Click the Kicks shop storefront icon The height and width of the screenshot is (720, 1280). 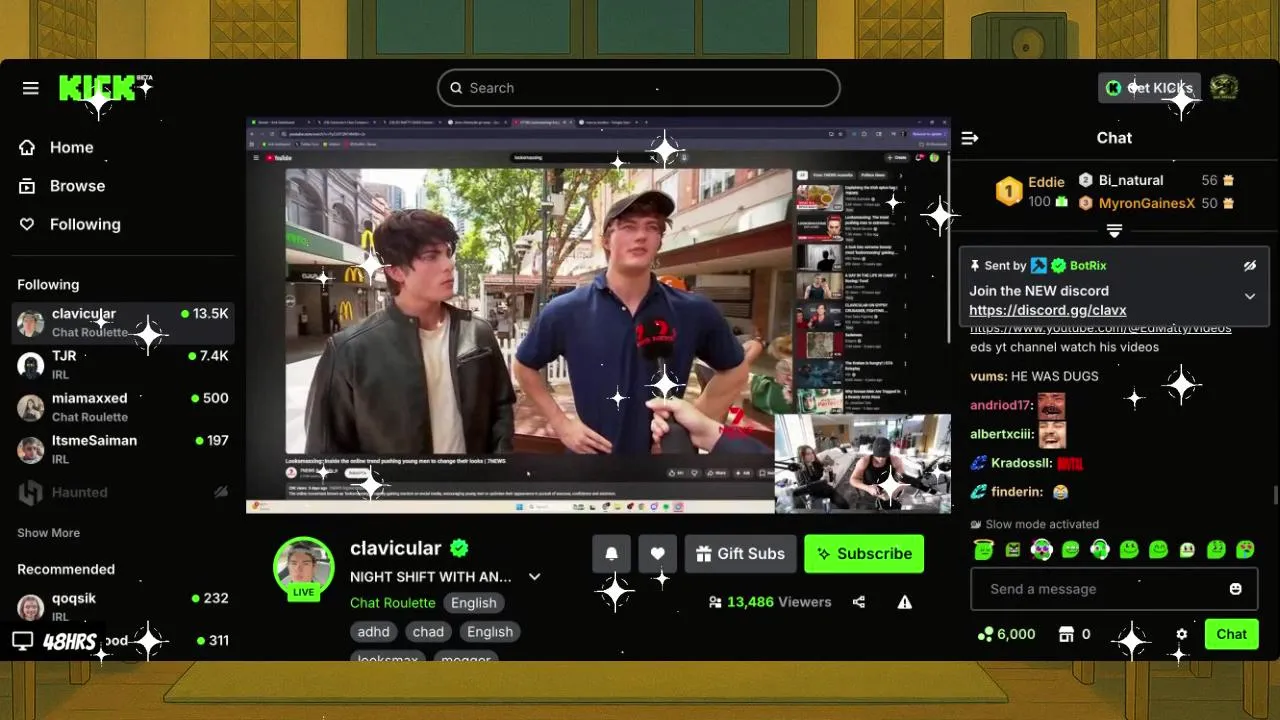tap(1066, 634)
